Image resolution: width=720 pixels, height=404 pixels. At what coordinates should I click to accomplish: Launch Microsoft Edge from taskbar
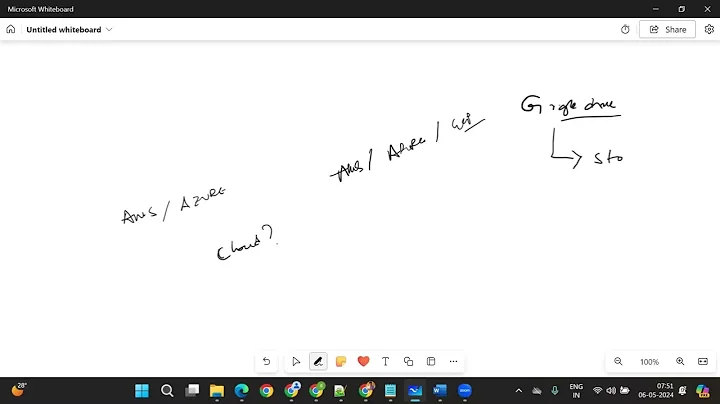[x=242, y=391]
